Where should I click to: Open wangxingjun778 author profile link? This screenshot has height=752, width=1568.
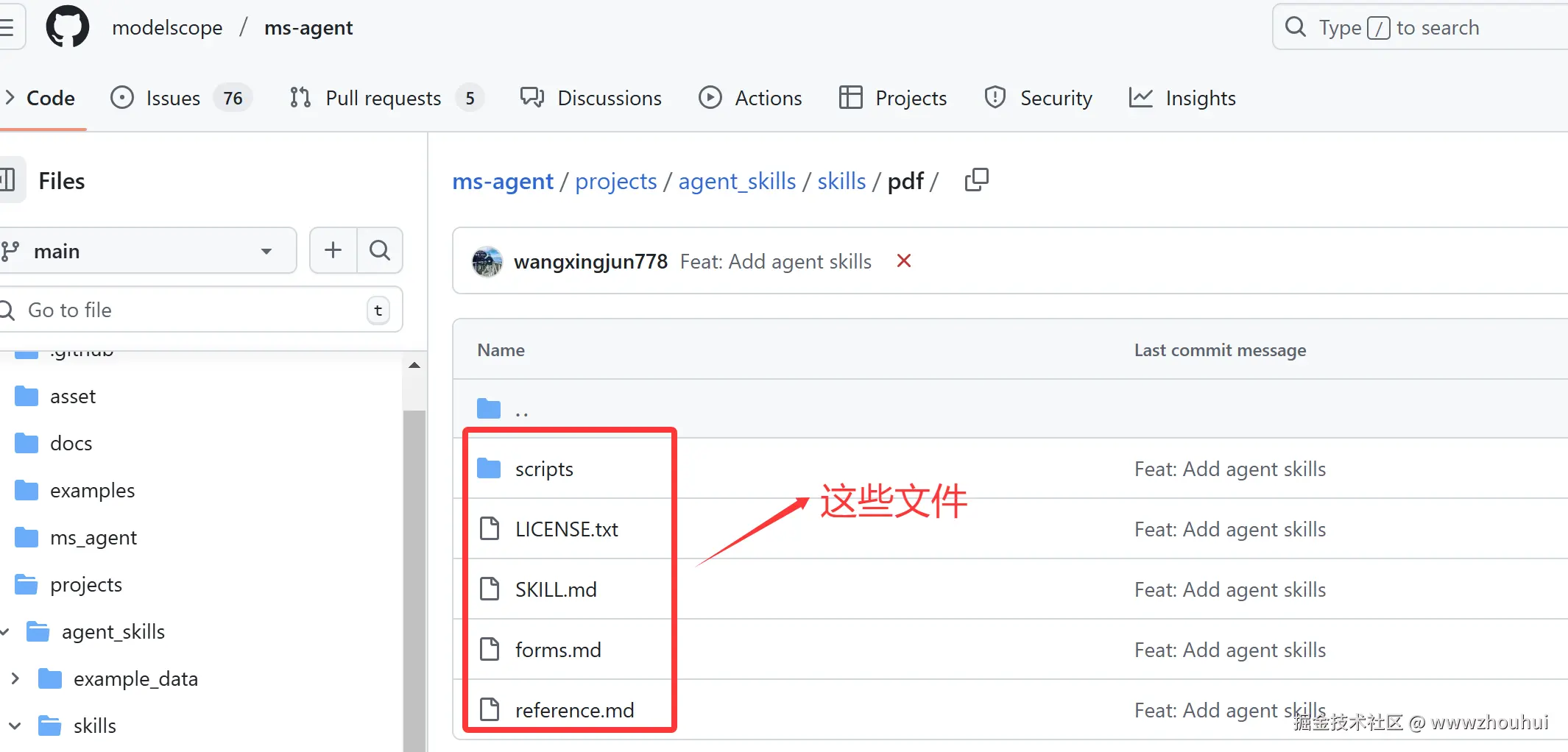[x=590, y=261]
